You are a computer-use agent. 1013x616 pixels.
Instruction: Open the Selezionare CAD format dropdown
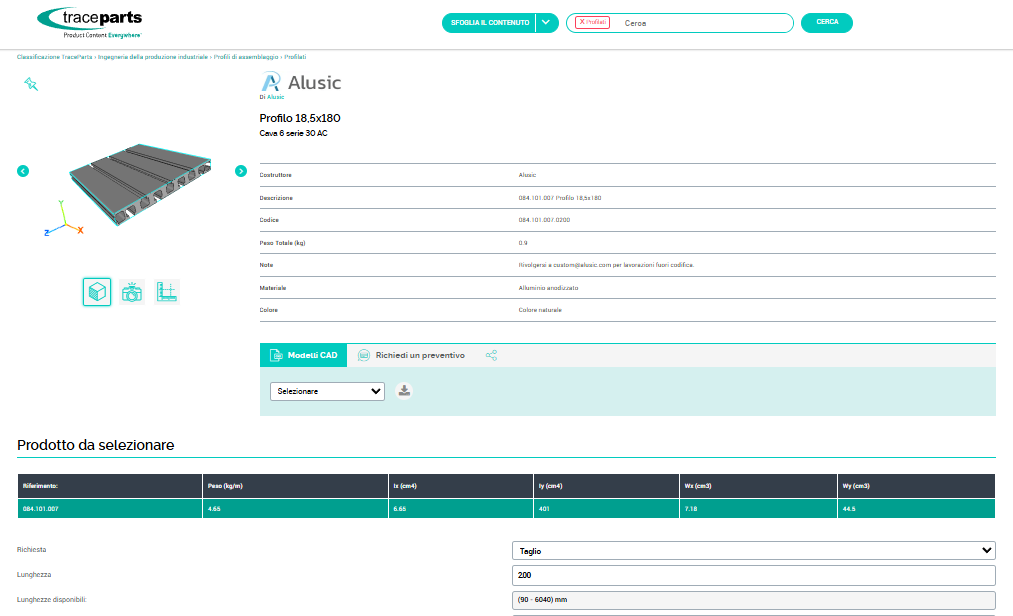click(x=328, y=391)
